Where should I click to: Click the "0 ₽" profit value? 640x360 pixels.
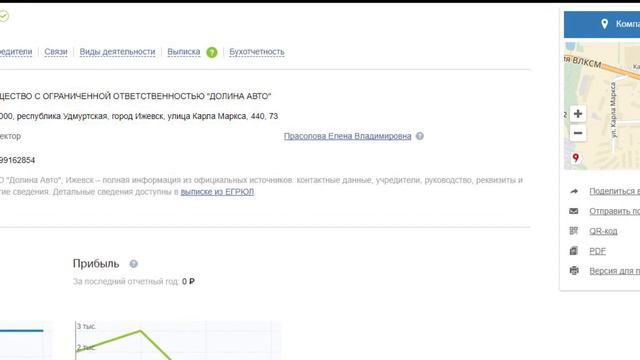point(189,282)
